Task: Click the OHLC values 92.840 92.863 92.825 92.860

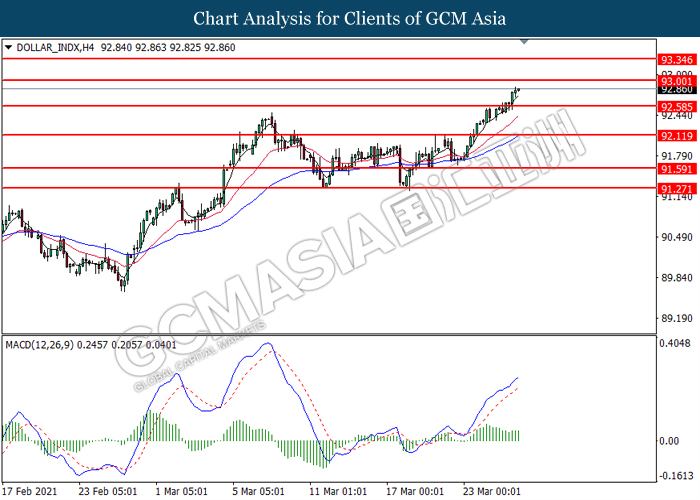Action: click(x=168, y=47)
